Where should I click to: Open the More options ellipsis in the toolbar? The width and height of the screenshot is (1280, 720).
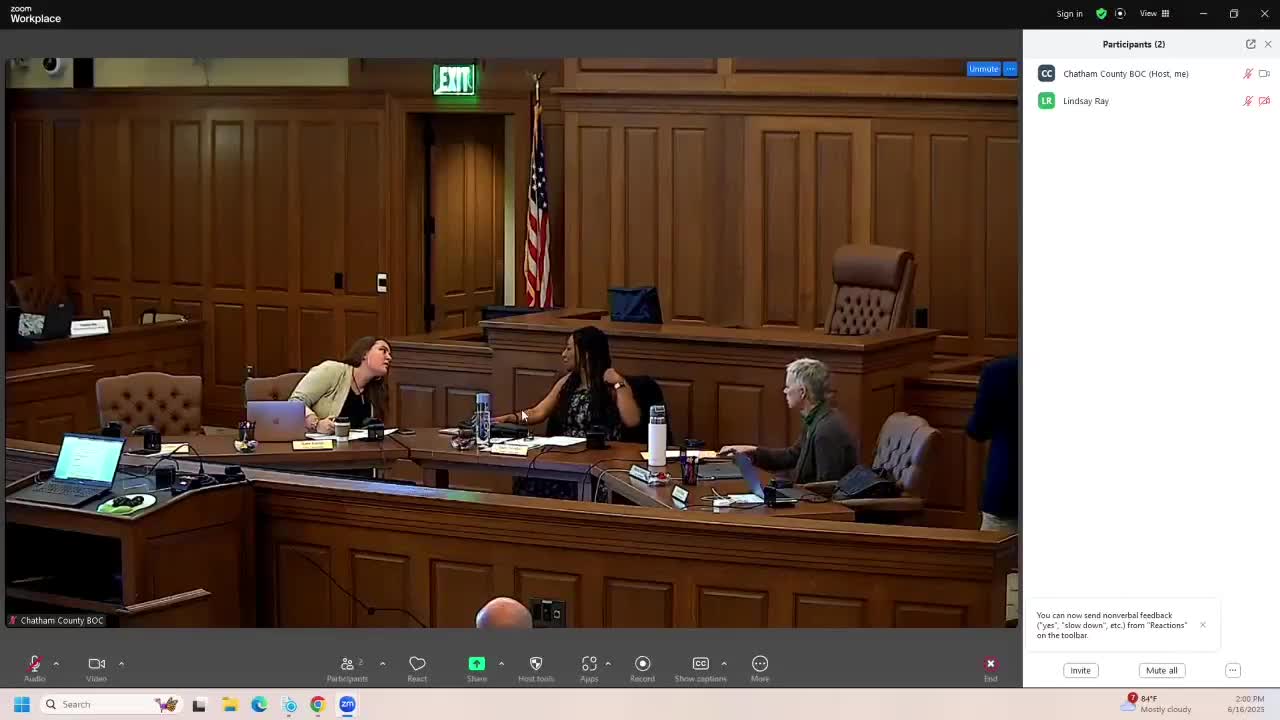coord(760,668)
